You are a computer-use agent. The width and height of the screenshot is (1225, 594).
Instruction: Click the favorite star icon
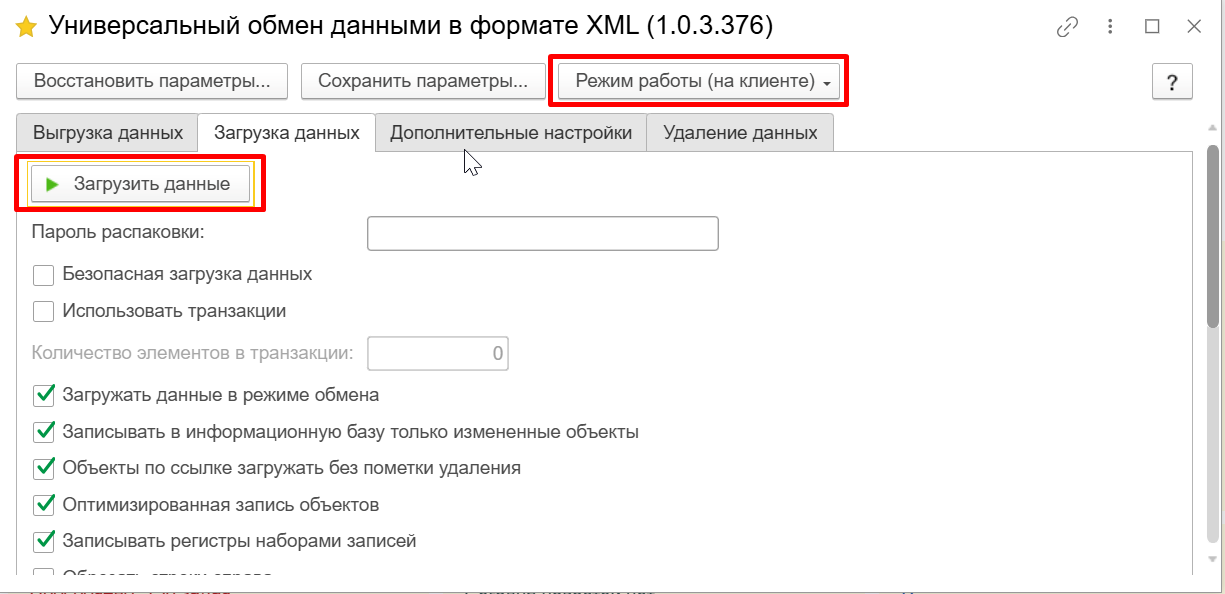pos(26,26)
